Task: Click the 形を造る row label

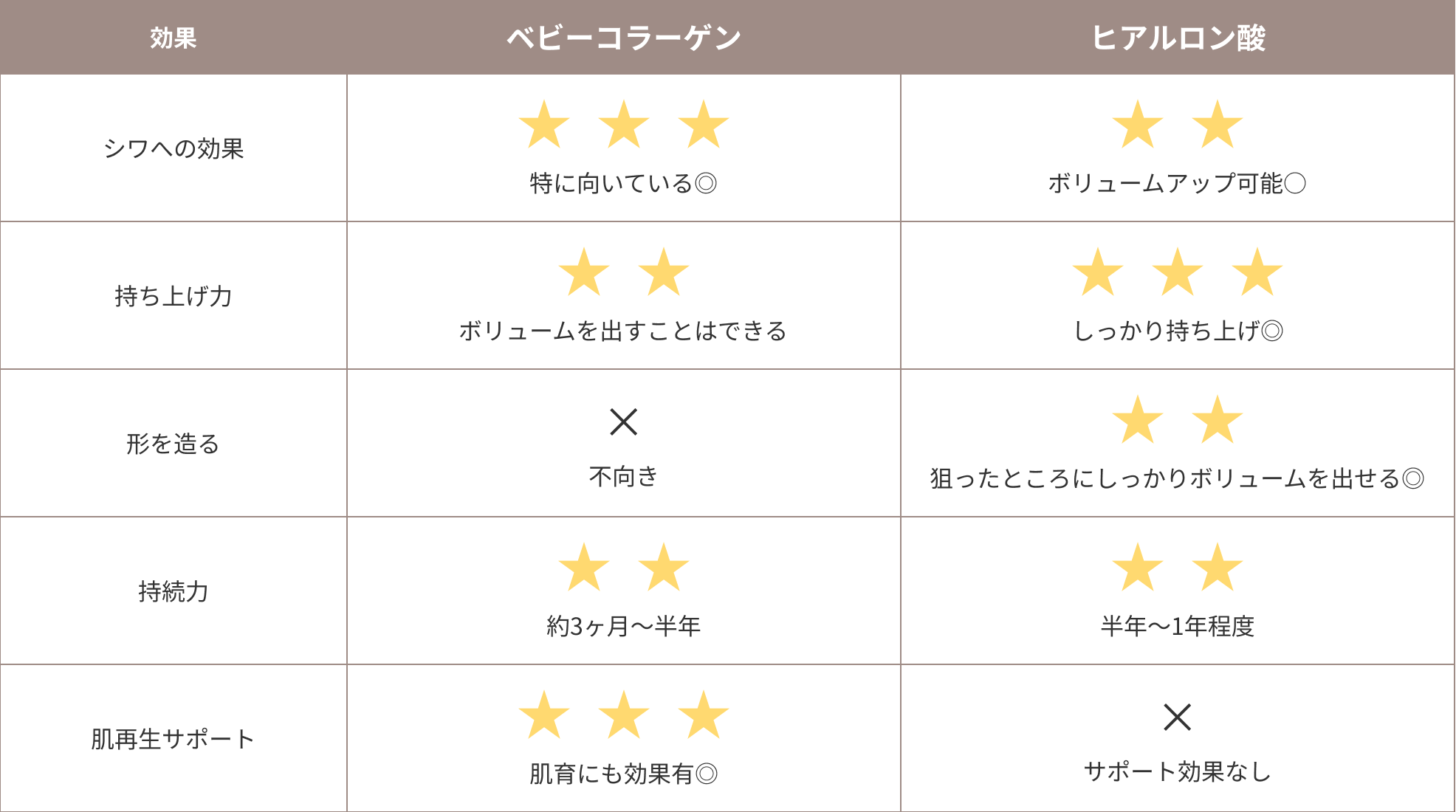Action: click(x=174, y=444)
